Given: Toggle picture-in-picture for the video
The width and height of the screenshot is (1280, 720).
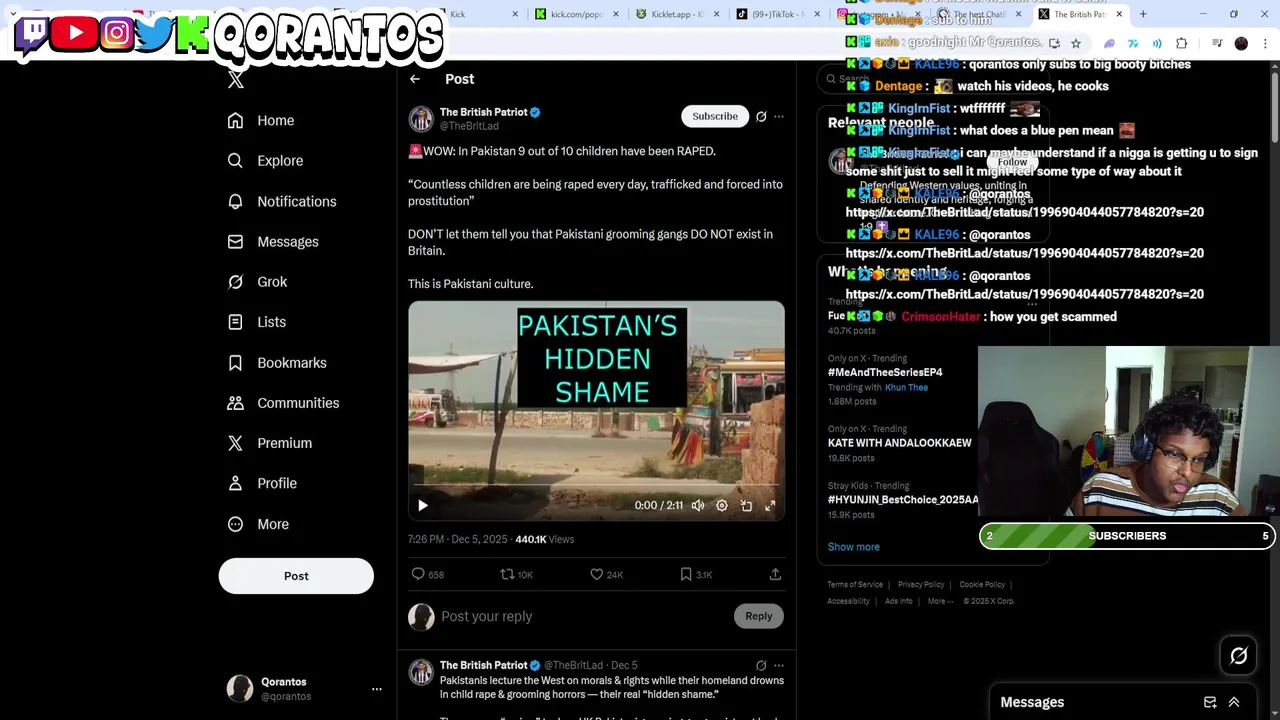Looking at the screenshot, I should (746, 506).
